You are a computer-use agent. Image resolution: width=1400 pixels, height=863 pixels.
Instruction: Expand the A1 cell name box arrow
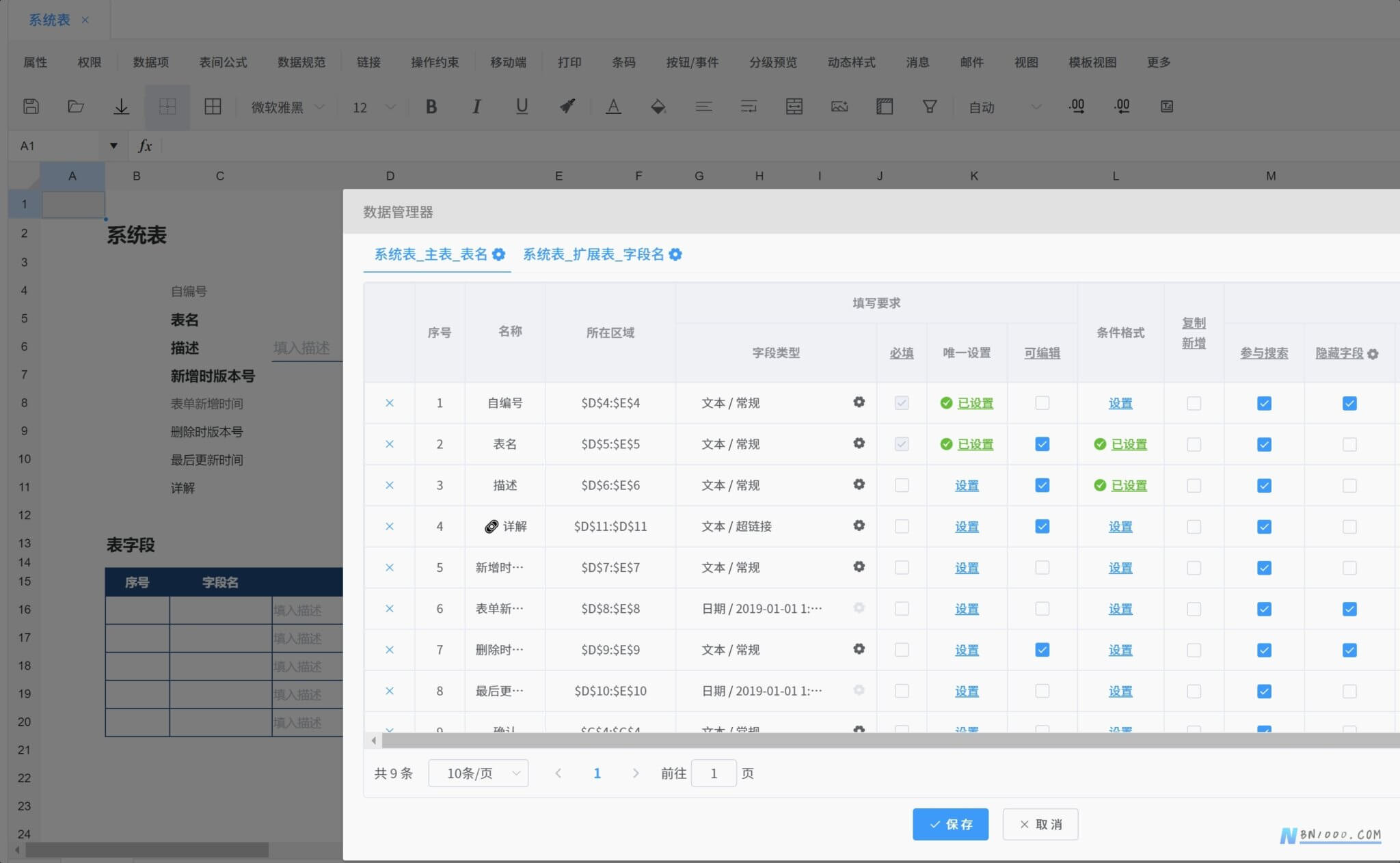point(113,146)
